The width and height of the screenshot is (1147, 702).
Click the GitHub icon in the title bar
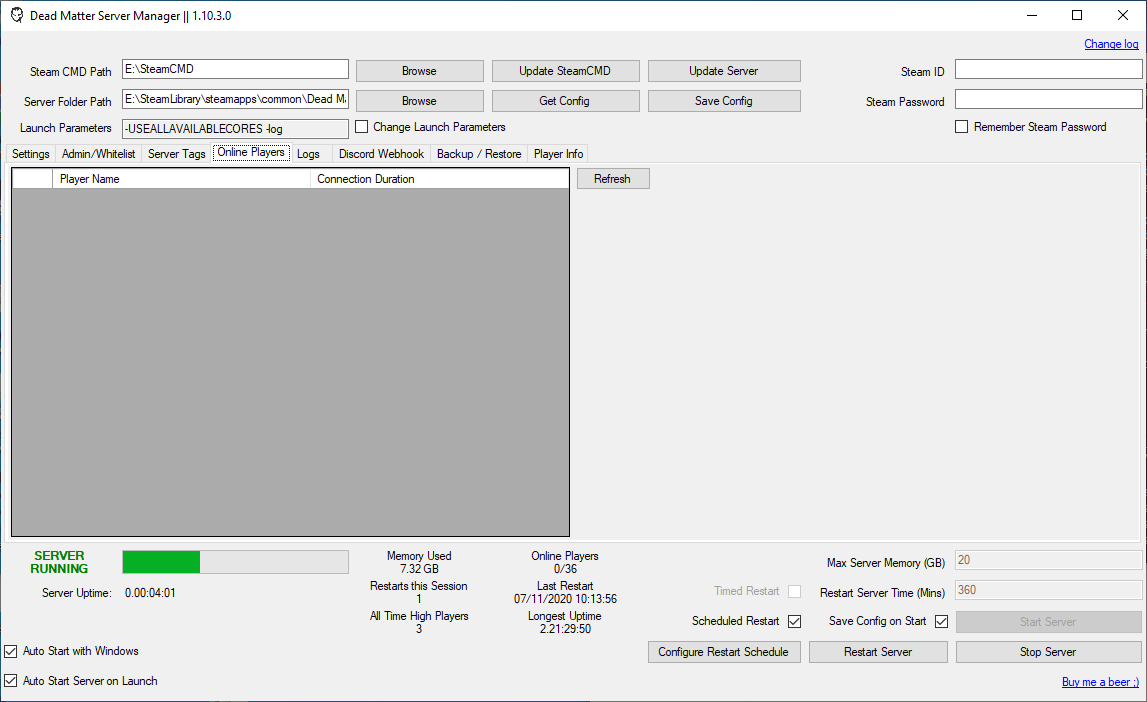[16, 15]
